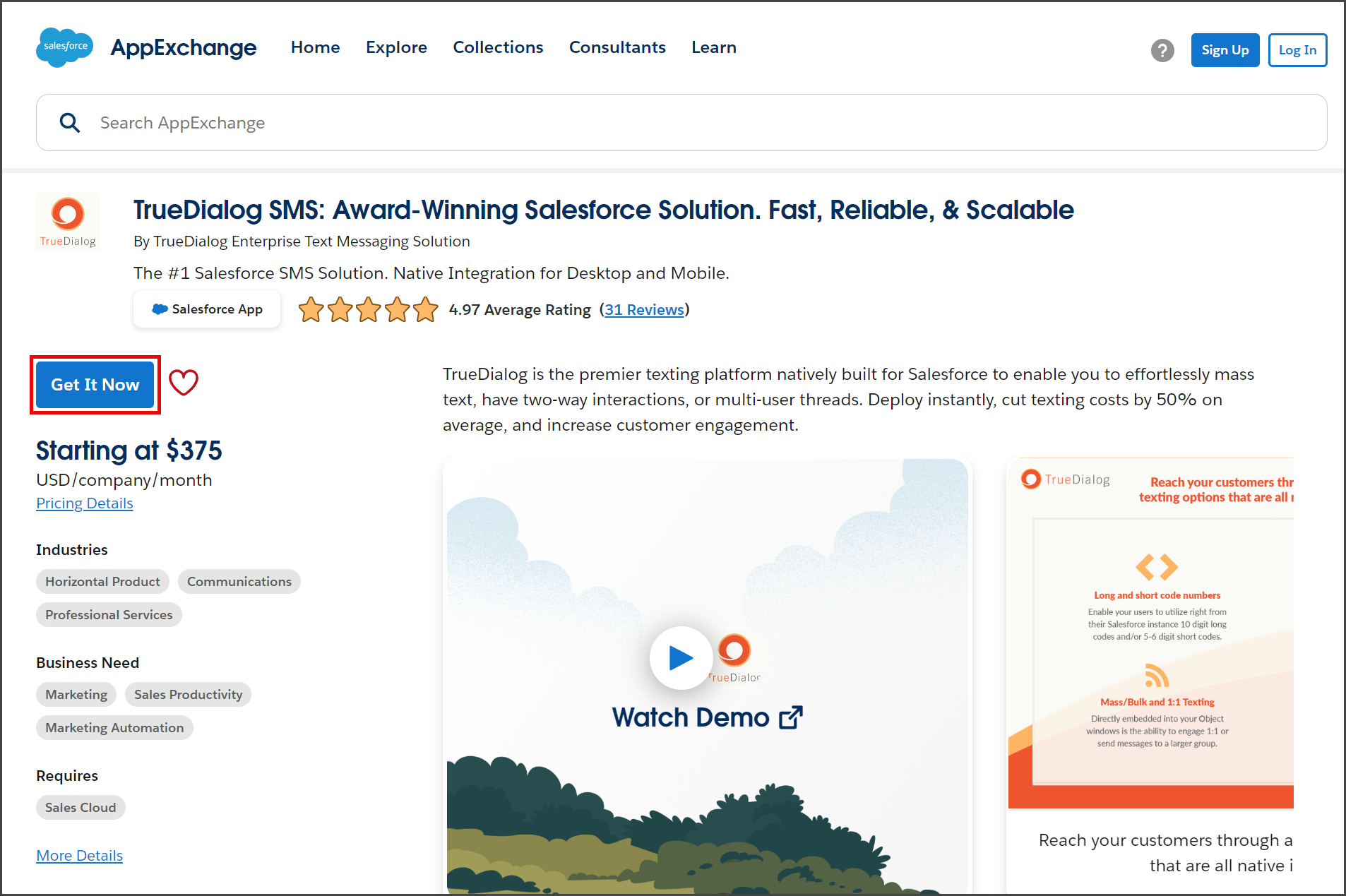Favorite the app with the heart icon
The image size is (1346, 896).
[184, 383]
